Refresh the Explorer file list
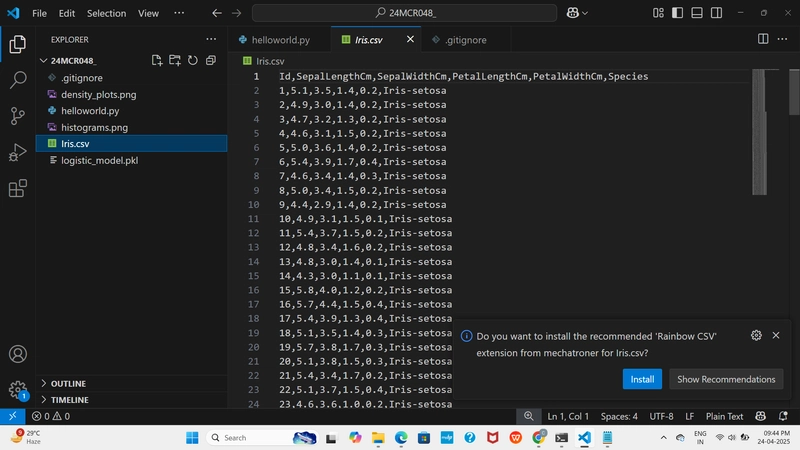Screen dimensions: 800x450 [x=193, y=60]
